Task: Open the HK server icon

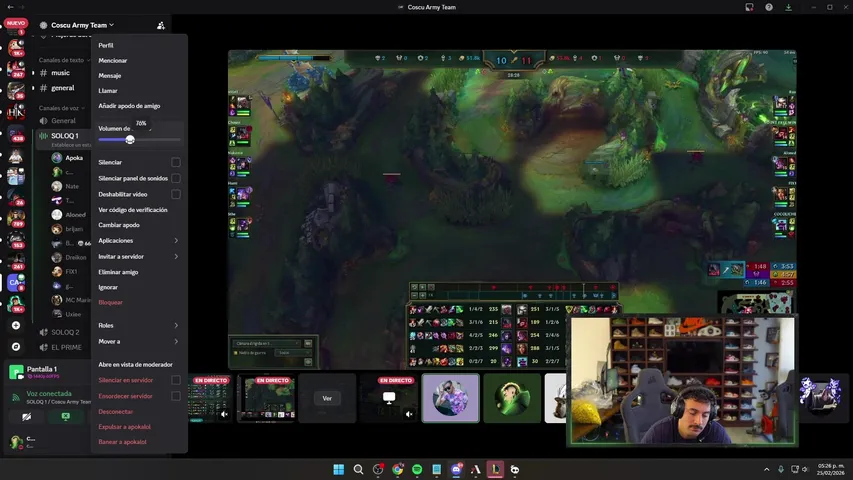Action: click(16, 112)
